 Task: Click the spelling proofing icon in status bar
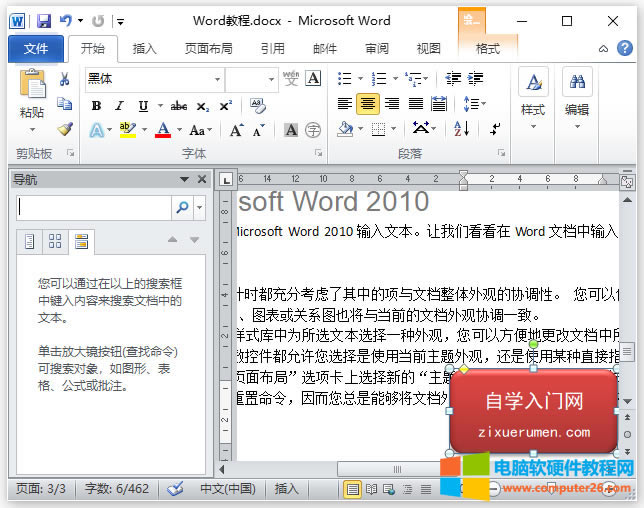[175, 489]
